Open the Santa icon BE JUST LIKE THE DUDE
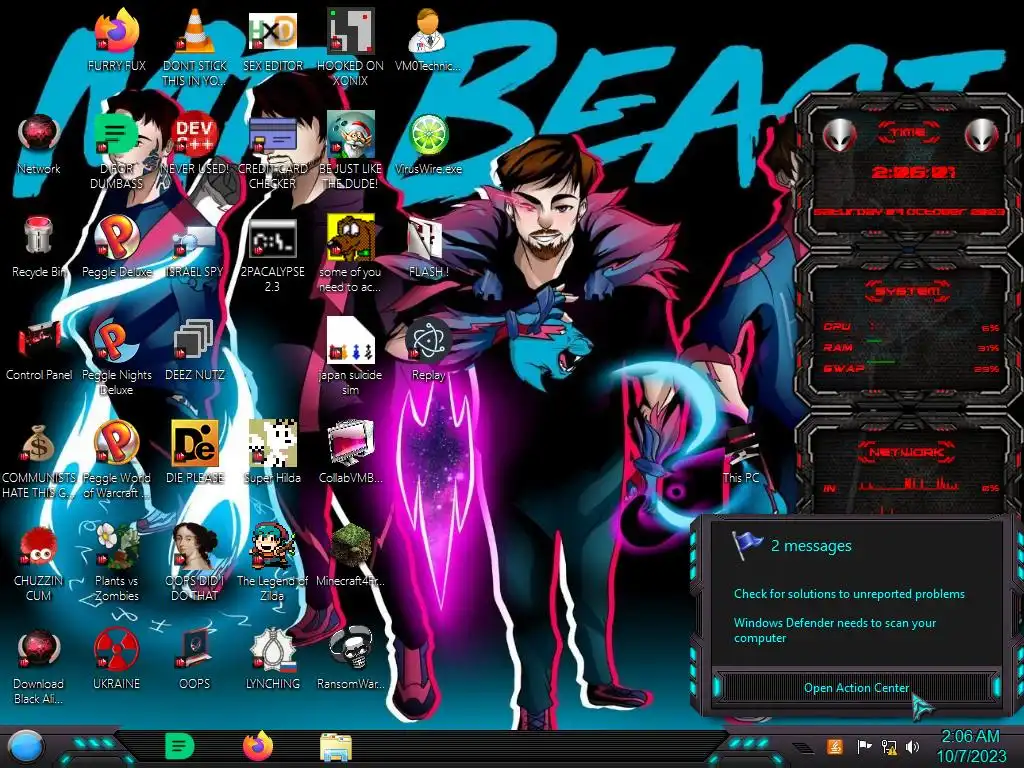 (x=350, y=134)
